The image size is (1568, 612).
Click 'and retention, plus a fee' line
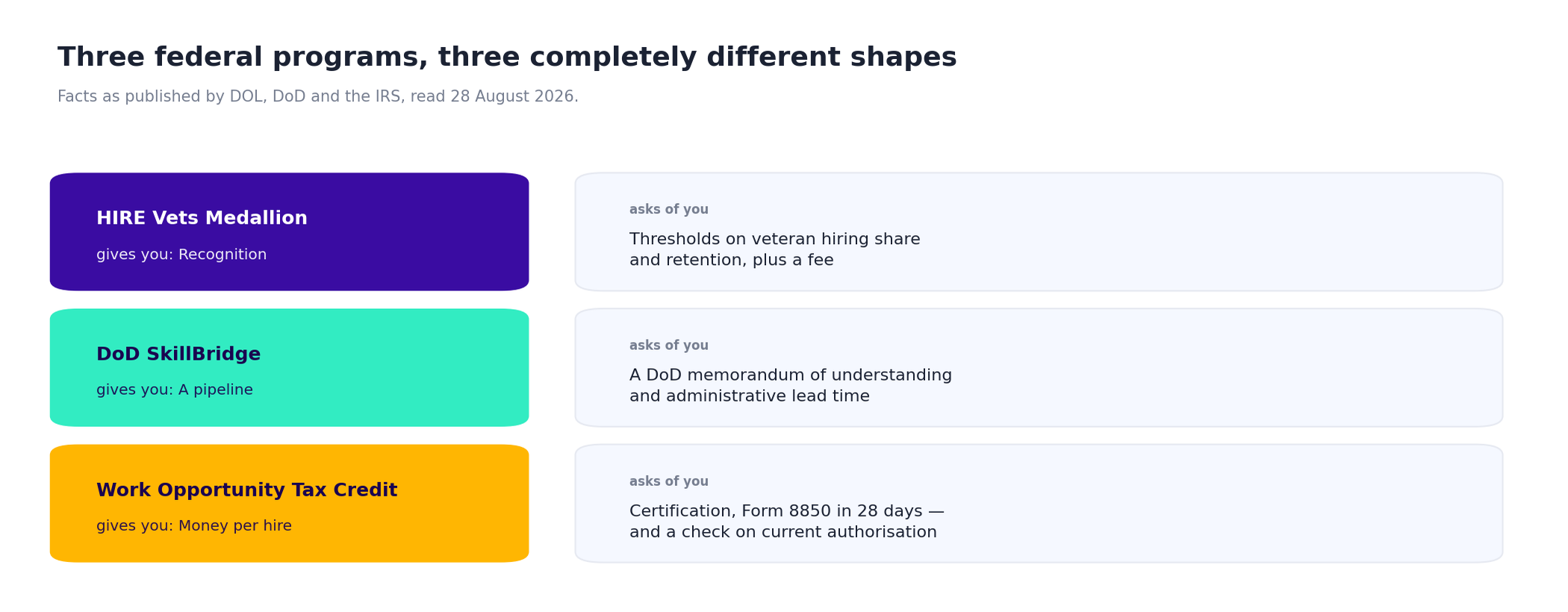732,260
